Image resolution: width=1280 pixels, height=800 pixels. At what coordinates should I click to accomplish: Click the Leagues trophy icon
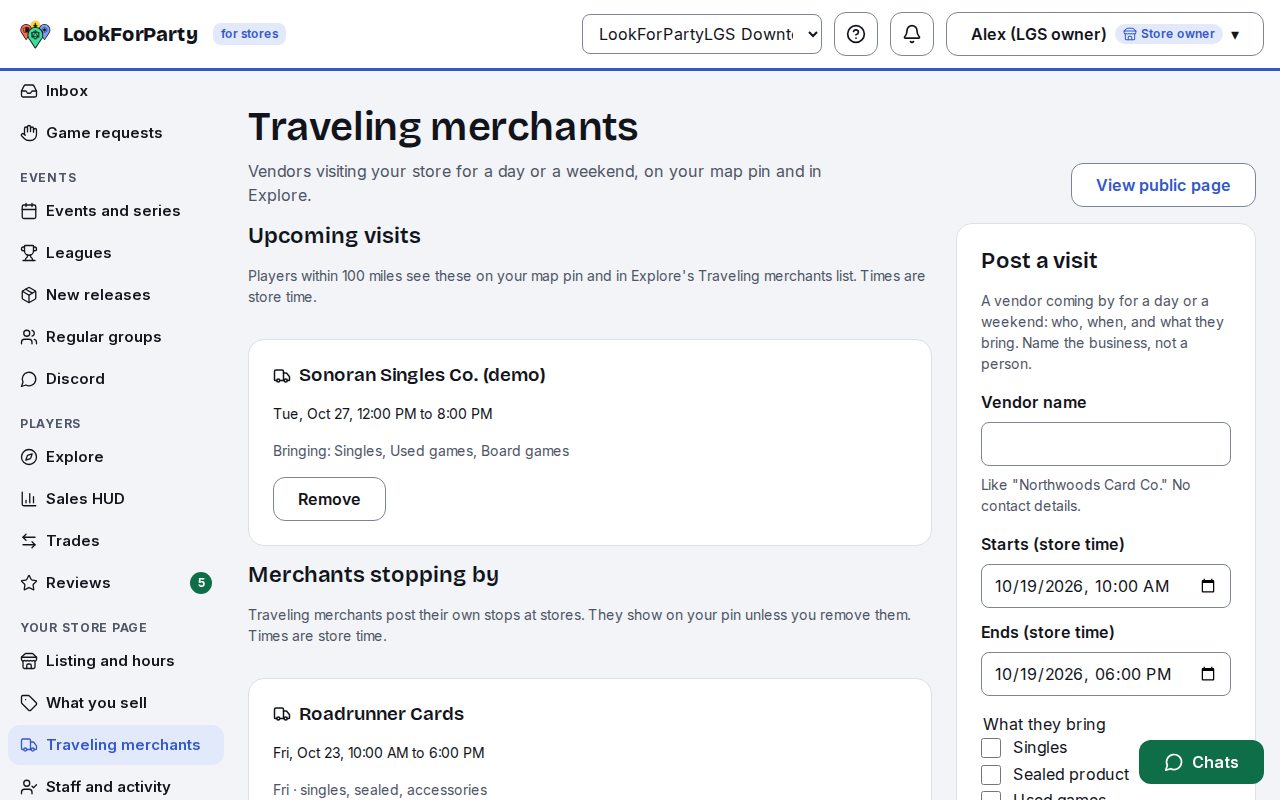(29, 253)
